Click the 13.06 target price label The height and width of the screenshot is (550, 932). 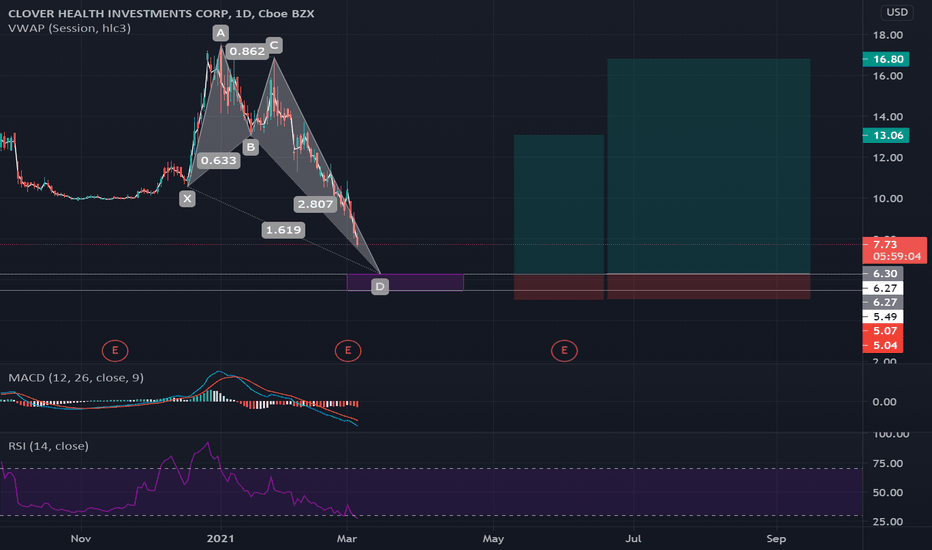coord(886,136)
